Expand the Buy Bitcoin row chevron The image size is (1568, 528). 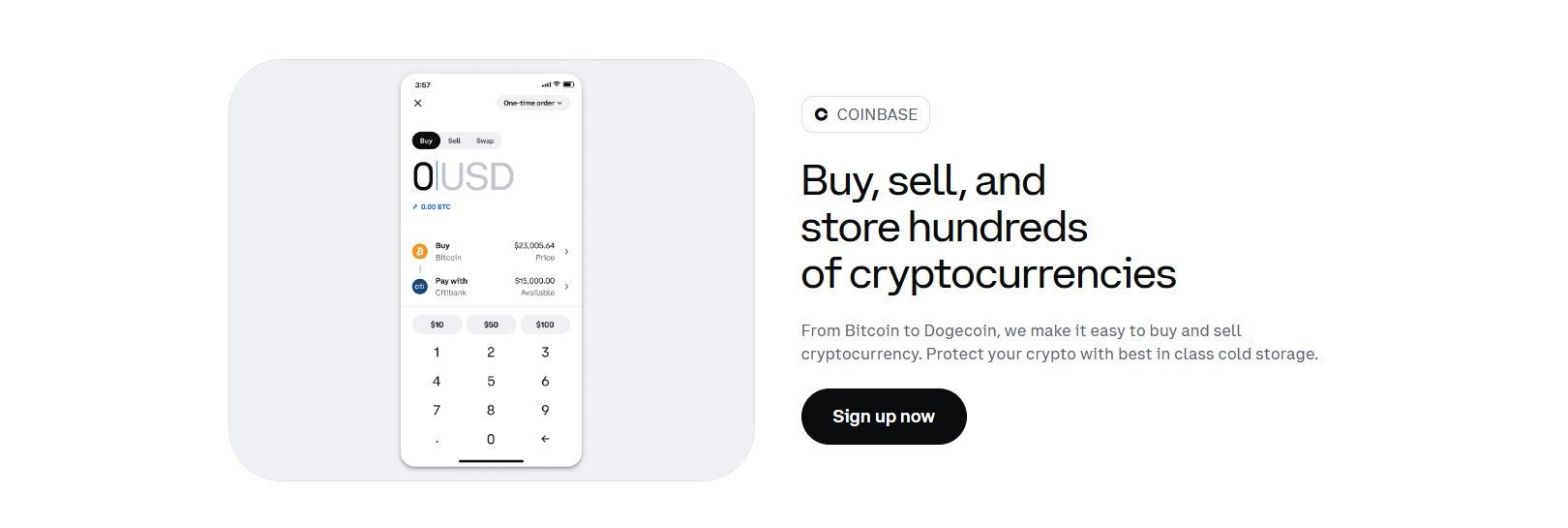click(566, 252)
